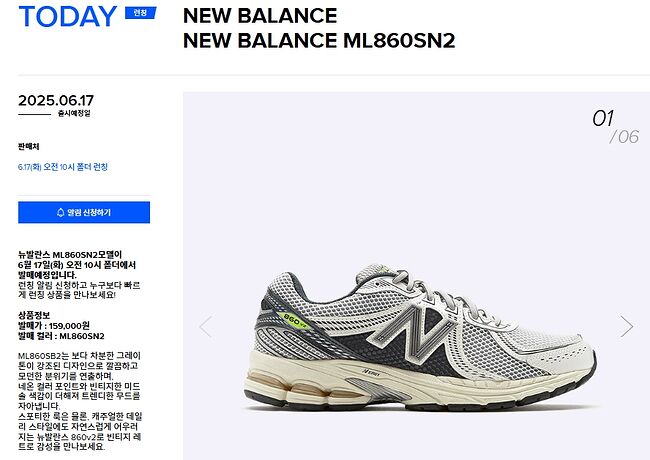650x460 pixels.
Task: Open the 6.17(화) 오전 10시 폴더 런칭 link
Action: [63, 167]
